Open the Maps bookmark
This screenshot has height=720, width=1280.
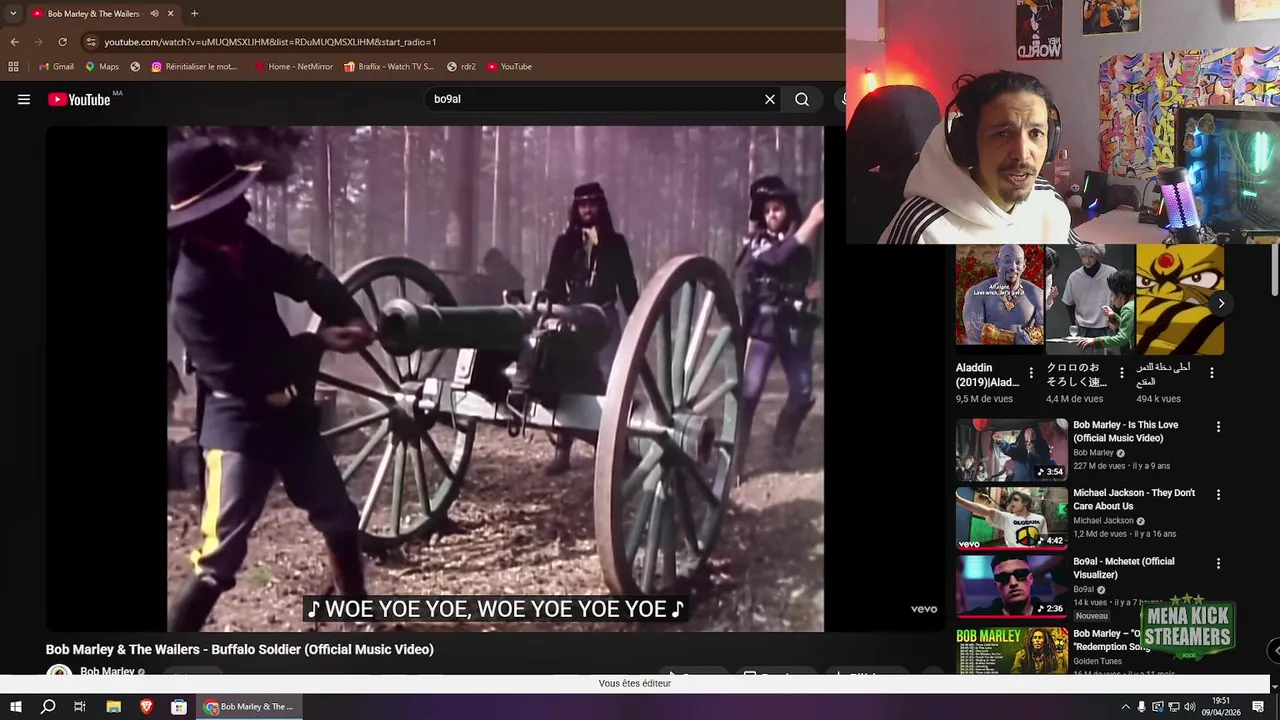(x=102, y=67)
